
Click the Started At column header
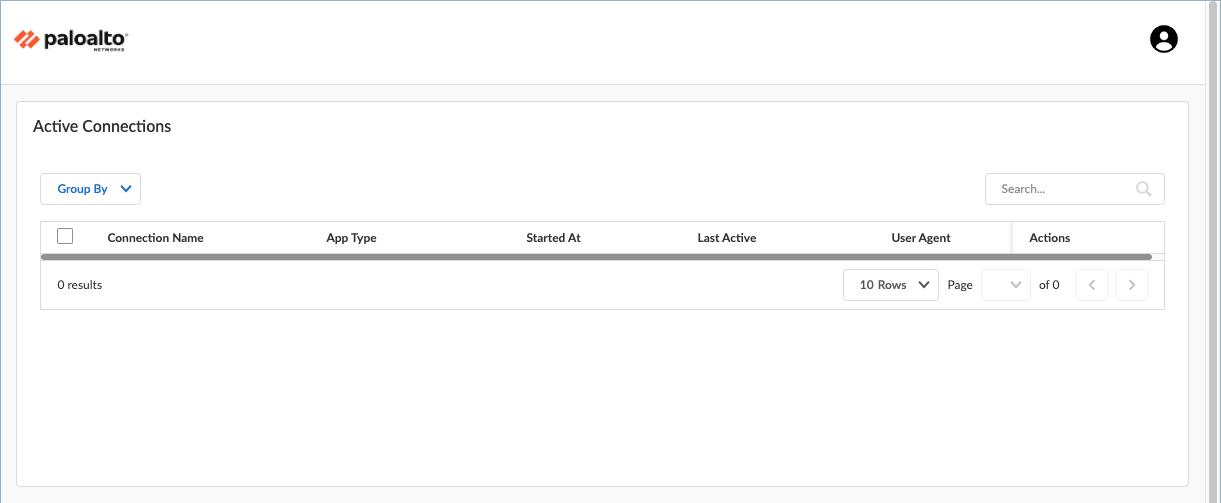pos(553,238)
